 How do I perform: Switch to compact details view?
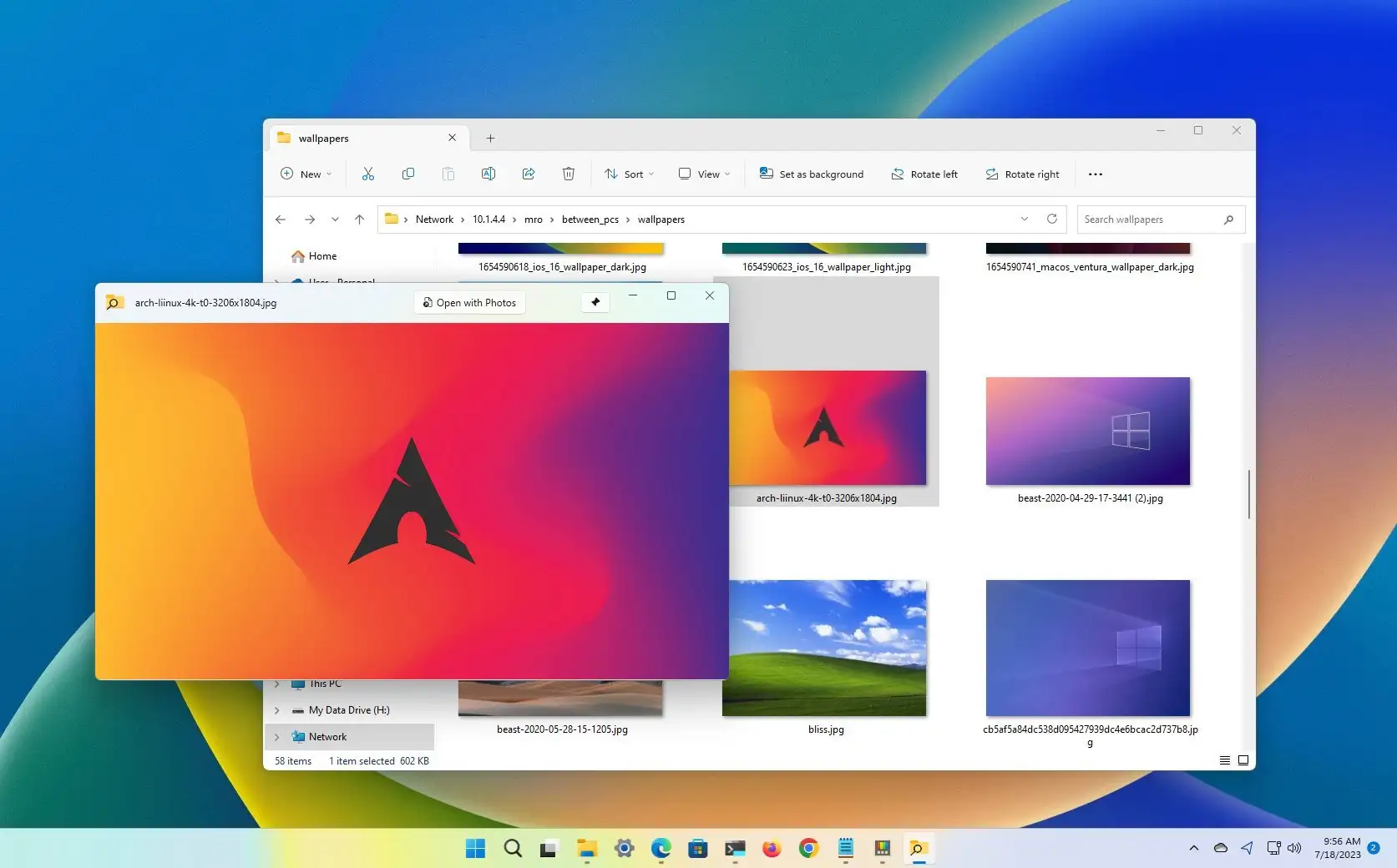(x=1224, y=760)
